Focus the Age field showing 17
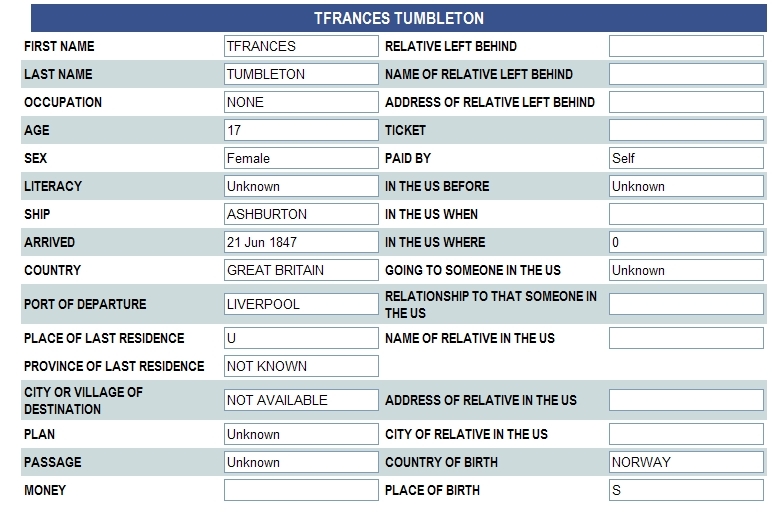Screen dimensions: 777x519 [x=301, y=130]
